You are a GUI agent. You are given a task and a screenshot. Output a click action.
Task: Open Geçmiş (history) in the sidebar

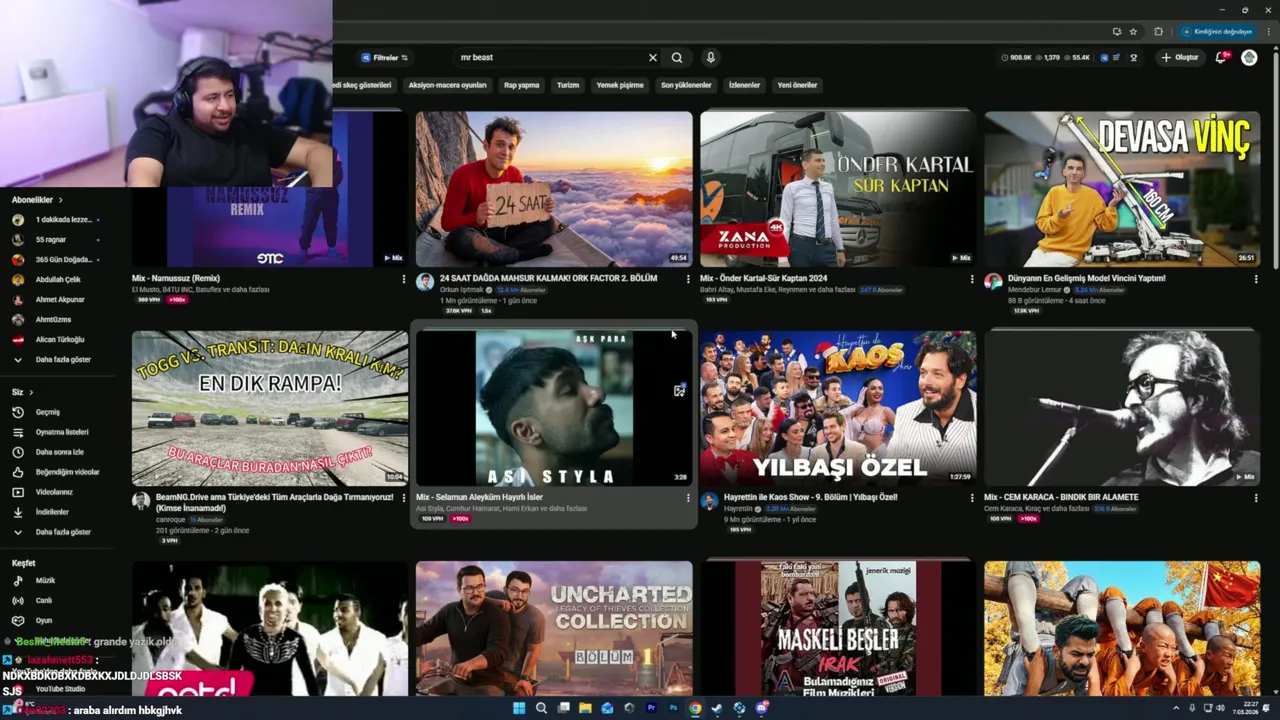click(x=48, y=412)
